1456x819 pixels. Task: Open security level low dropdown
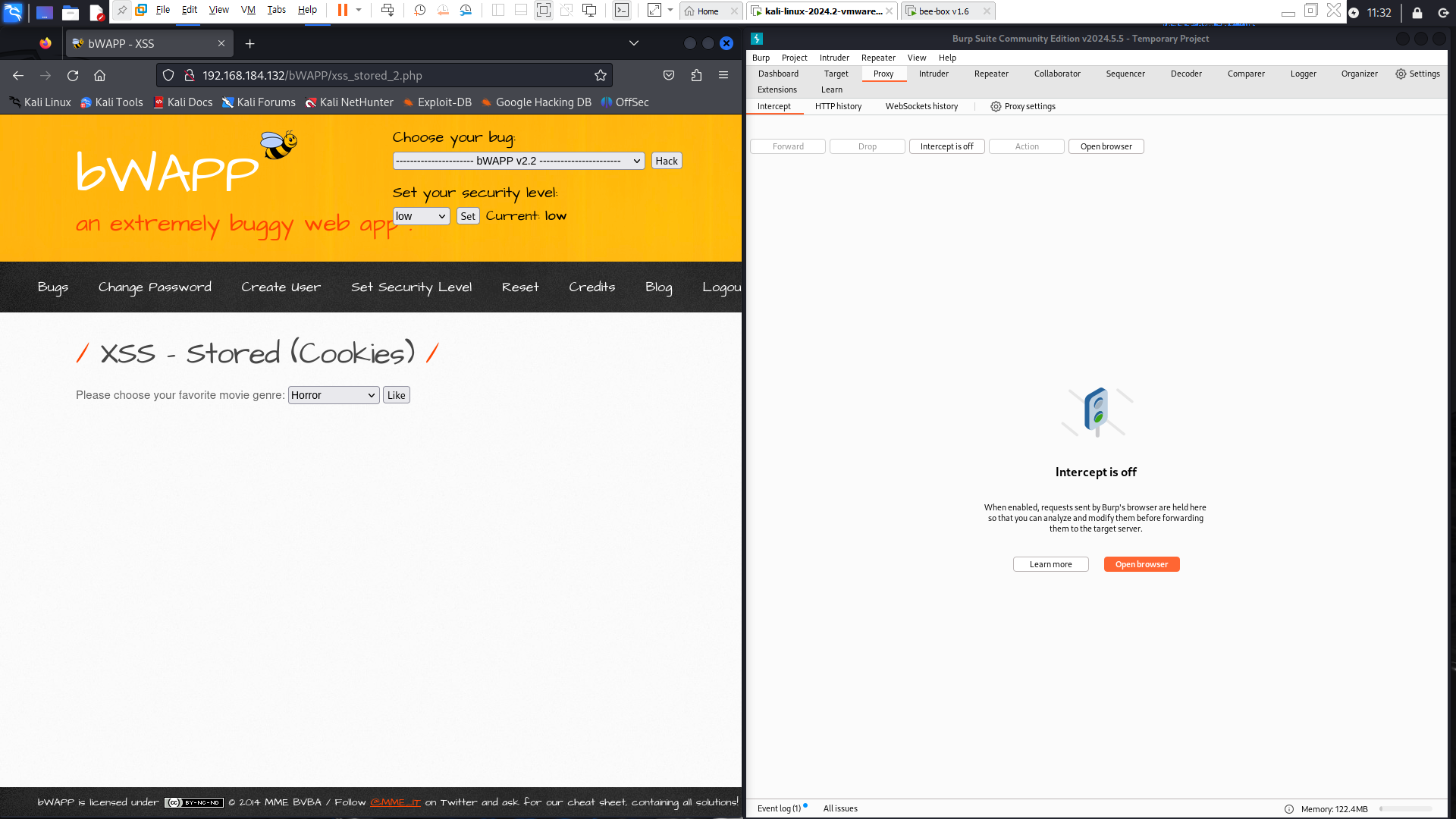click(421, 216)
